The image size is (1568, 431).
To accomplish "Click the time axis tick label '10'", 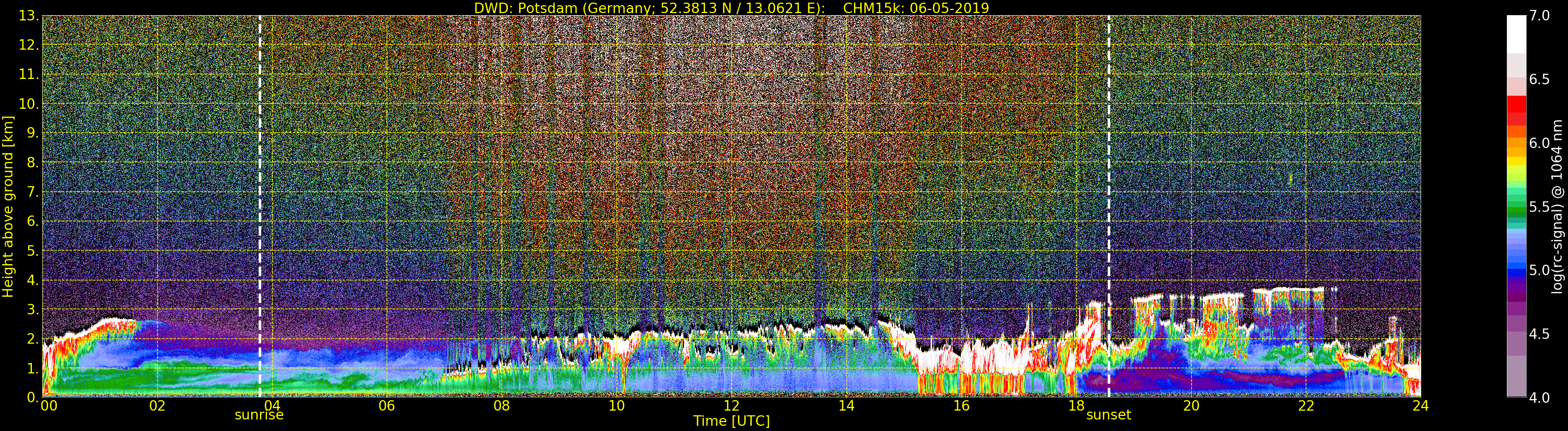I will coord(617,405).
